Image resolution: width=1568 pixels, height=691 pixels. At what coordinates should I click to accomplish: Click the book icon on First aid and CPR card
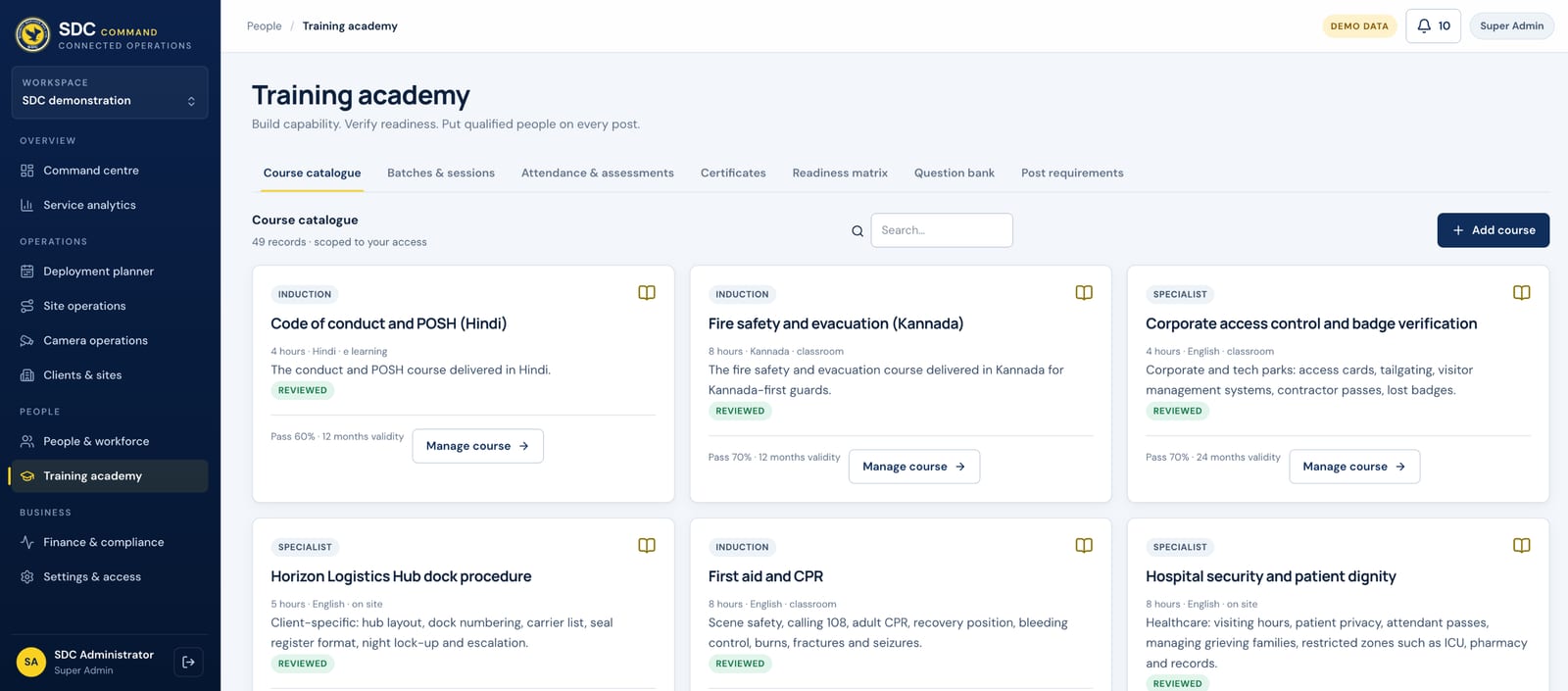point(1084,546)
